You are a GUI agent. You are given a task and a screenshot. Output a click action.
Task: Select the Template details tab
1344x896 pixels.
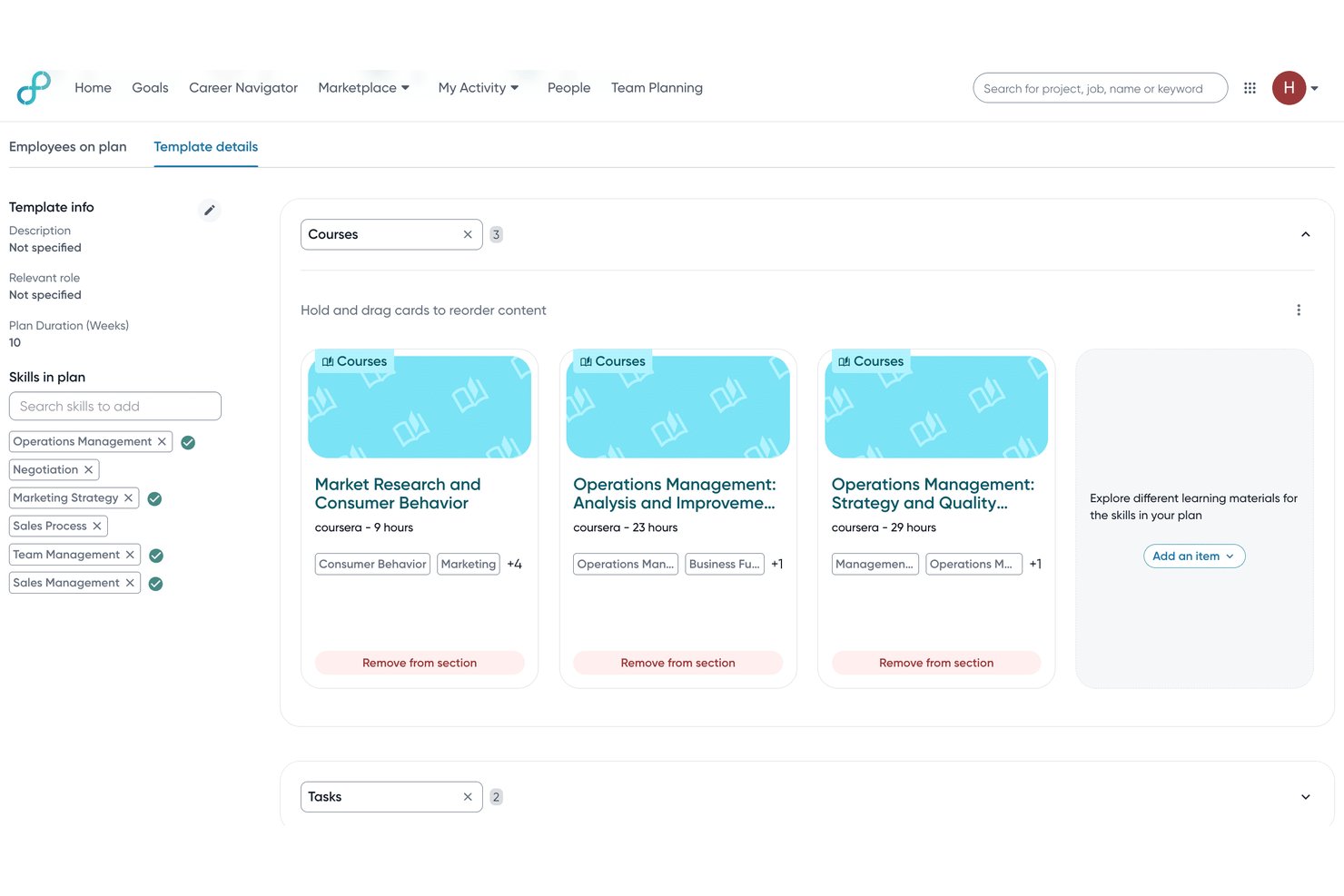click(x=206, y=147)
